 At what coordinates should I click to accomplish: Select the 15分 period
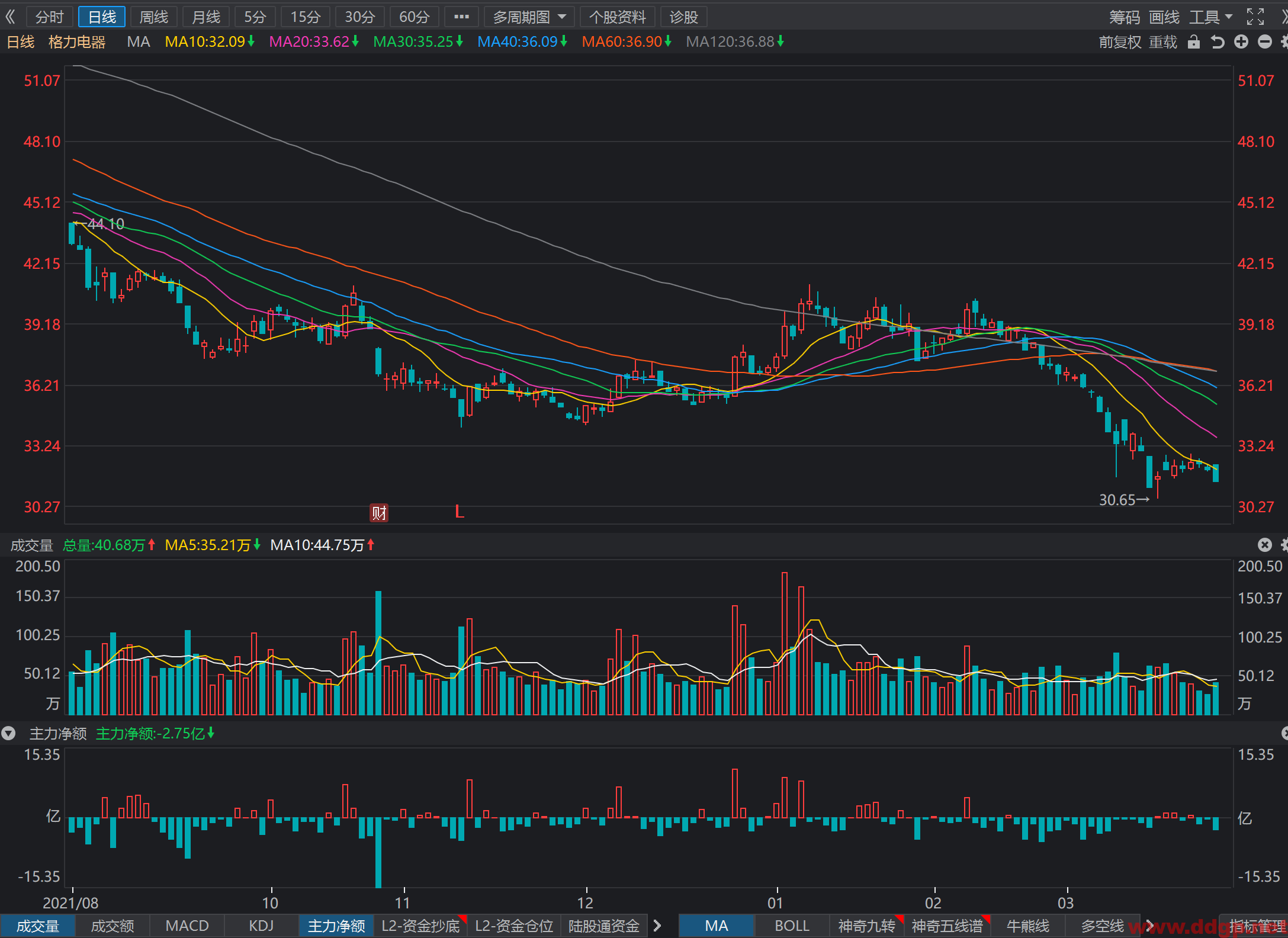pyautogui.click(x=305, y=17)
